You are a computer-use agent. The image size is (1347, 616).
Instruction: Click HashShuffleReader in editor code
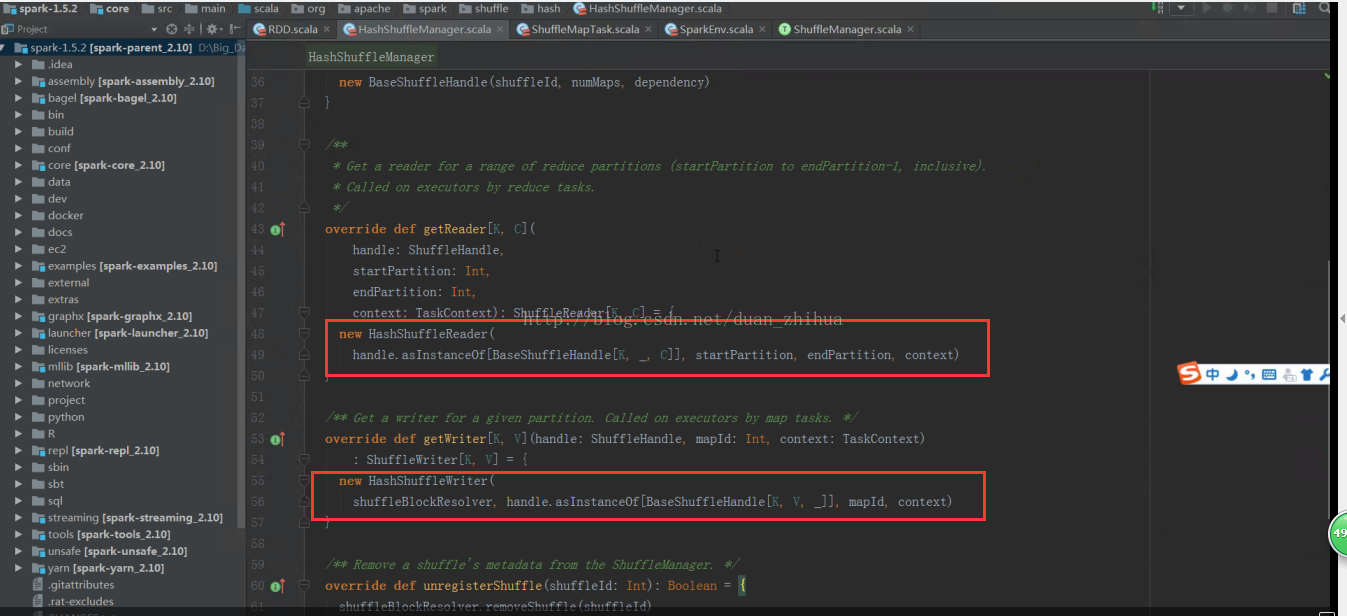(428, 334)
